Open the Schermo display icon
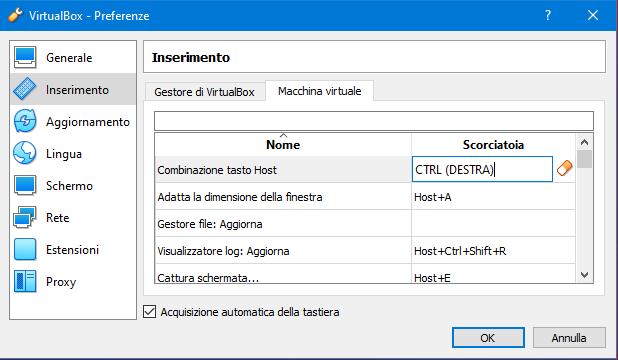 [24, 185]
